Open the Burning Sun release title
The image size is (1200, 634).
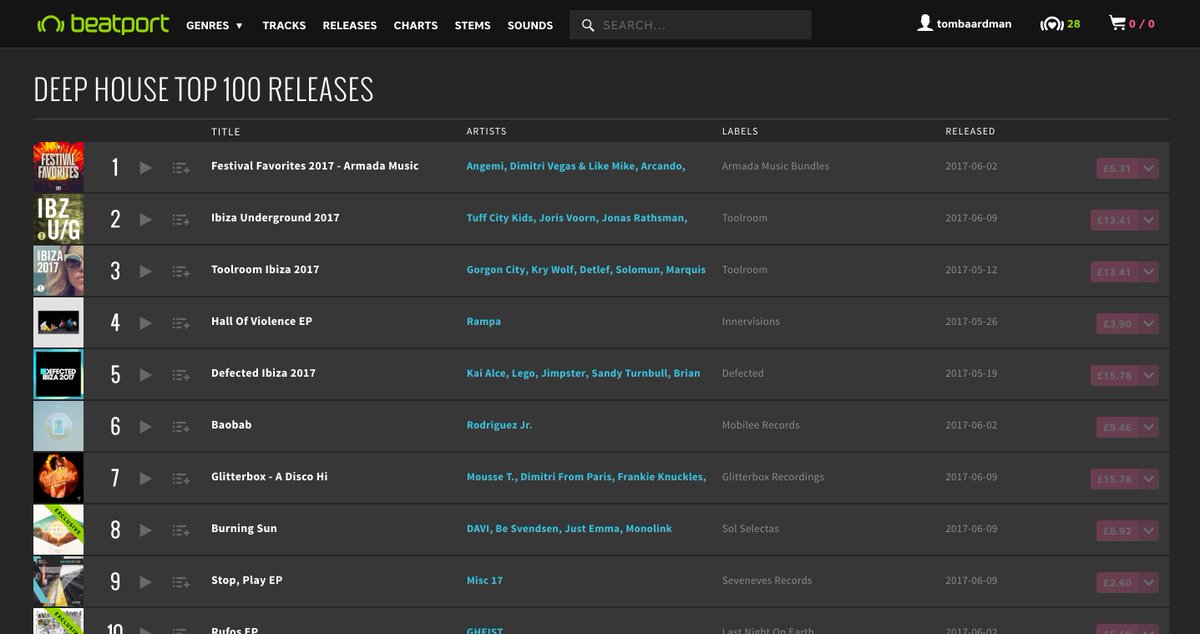pyautogui.click(x=244, y=529)
